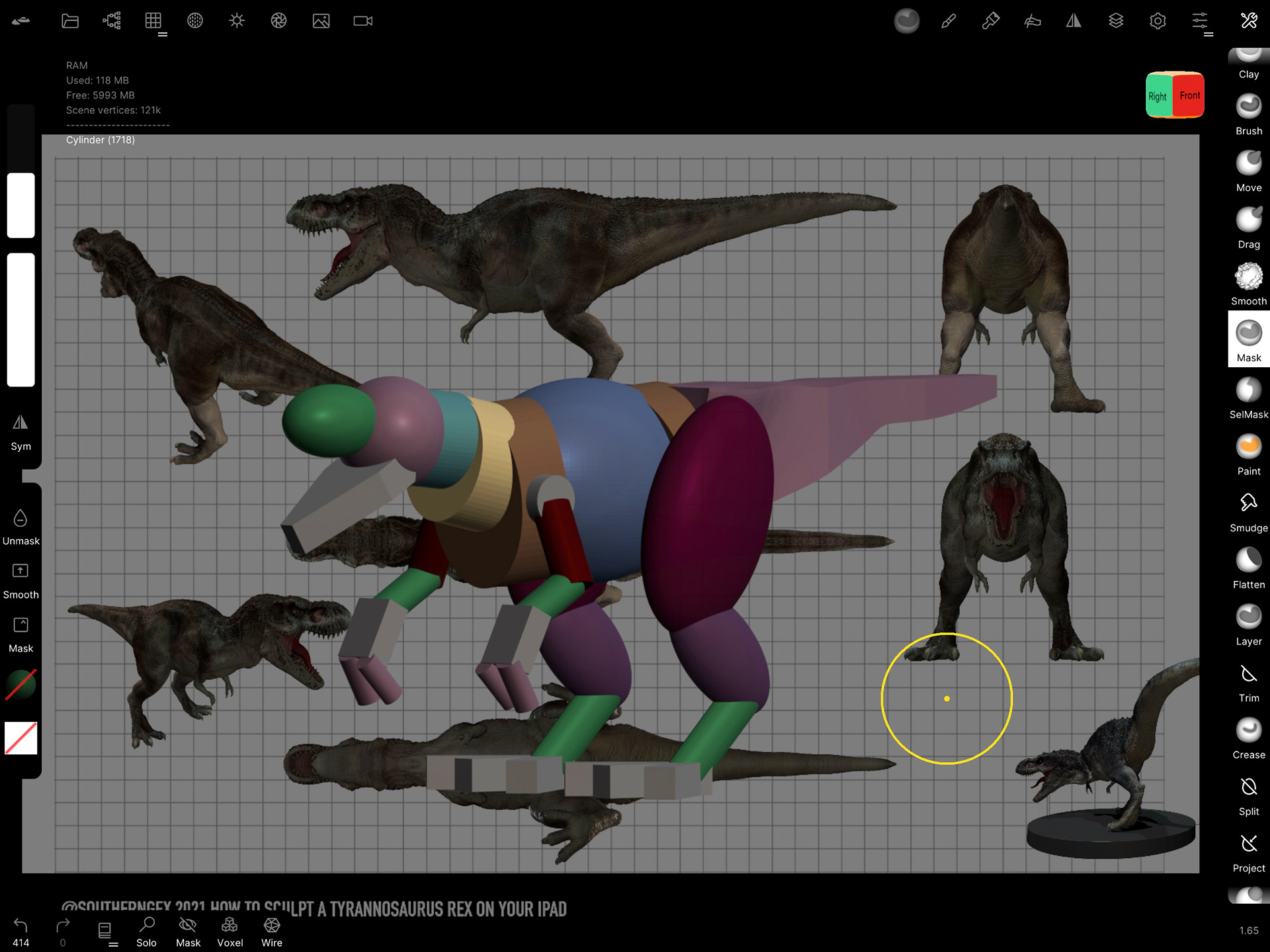Open the stylus Pressure menu
The width and height of the screenshot is (1270, 952).
coord(1033,21)
